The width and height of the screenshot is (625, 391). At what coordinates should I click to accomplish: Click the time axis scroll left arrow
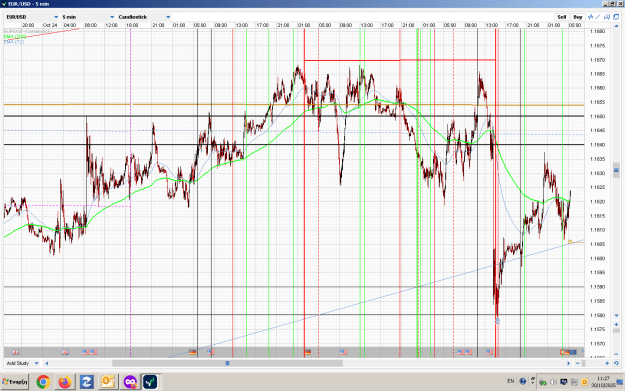tap(47, 363)
